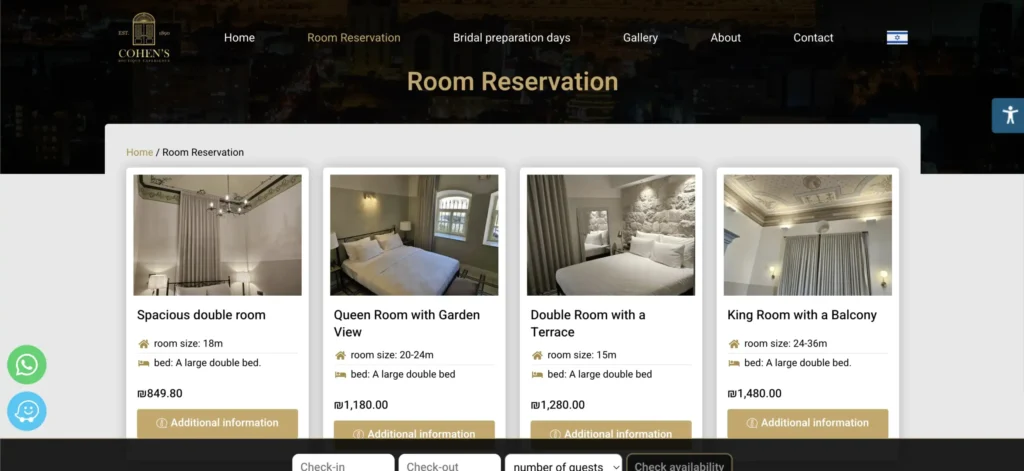Click the Home breadcrumb link

tap(139, 152)
